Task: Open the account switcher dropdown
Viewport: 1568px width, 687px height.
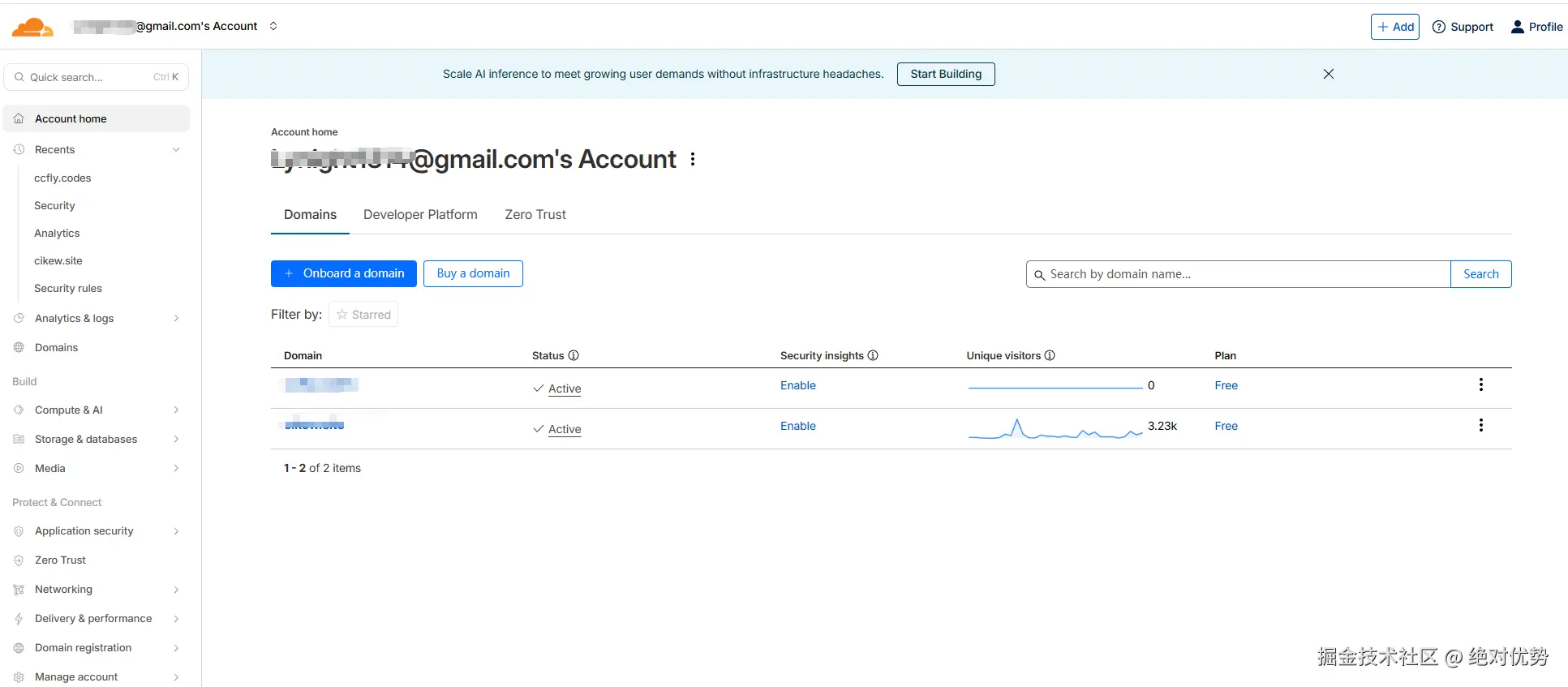Action: tap(273, 26)
